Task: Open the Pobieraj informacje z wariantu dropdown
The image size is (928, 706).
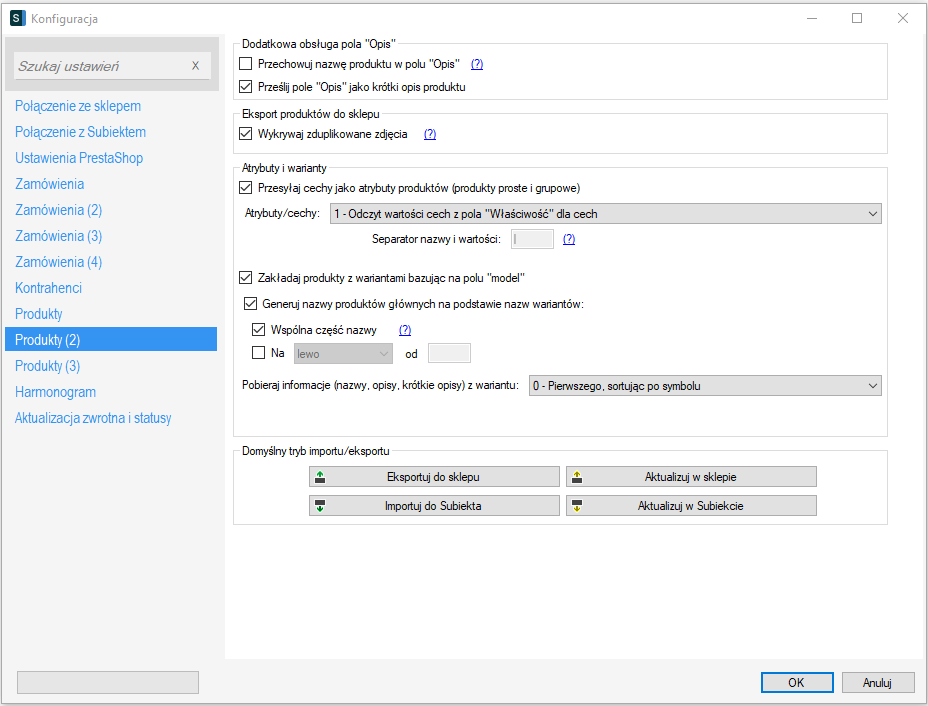Action: 704,386
